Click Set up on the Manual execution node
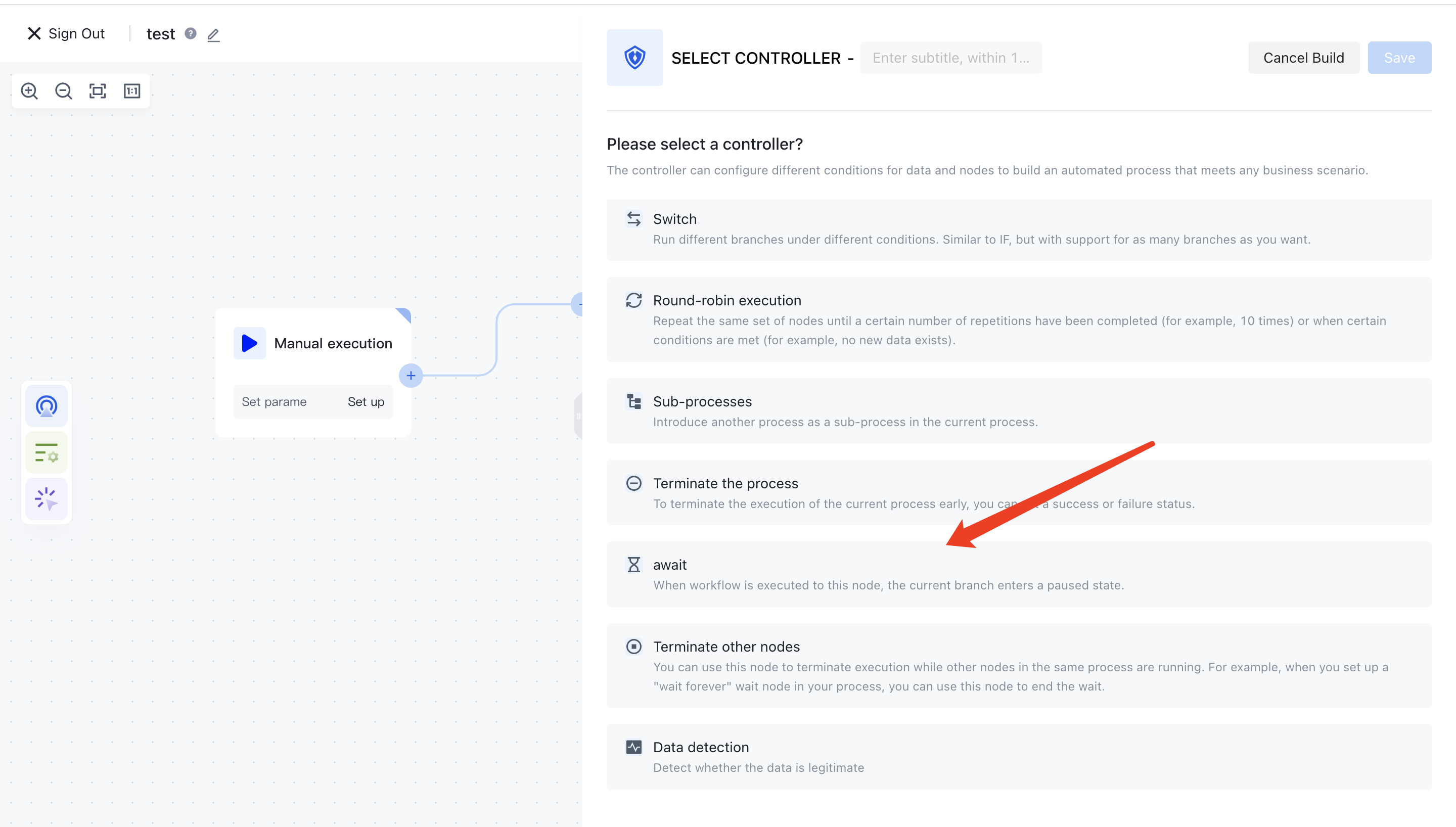Screen dimensions: 1456x827 [x=365, y=401]
